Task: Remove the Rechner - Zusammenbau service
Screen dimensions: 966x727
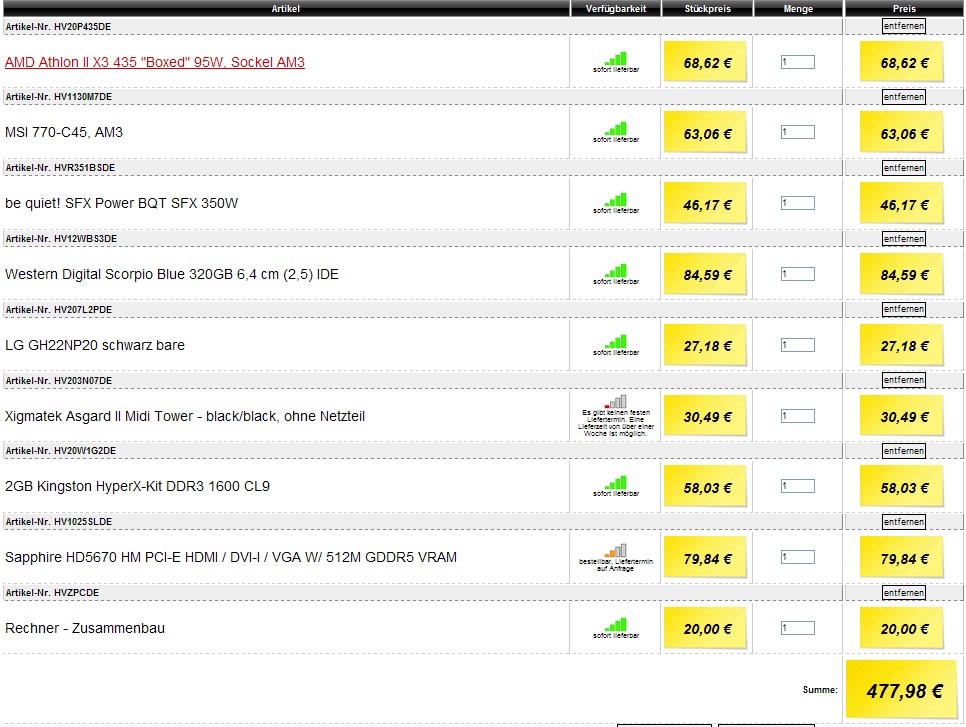Action: click(x=904, y=593)
